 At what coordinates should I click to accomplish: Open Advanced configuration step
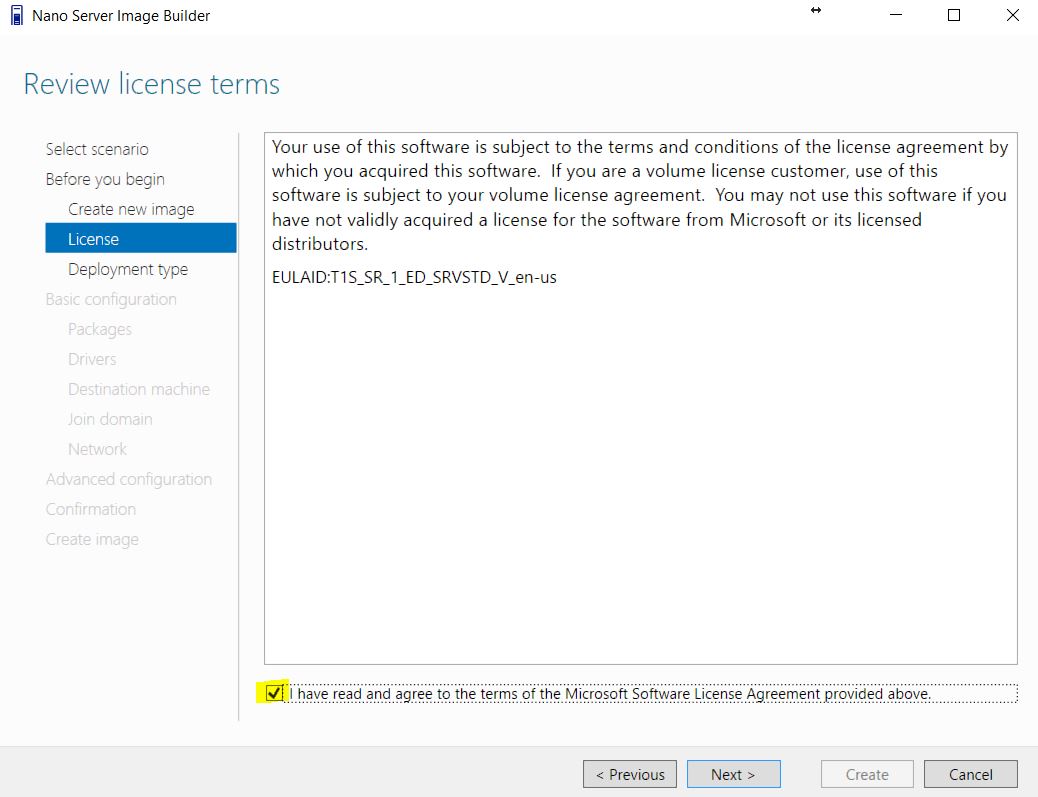(x=129, y=479)
